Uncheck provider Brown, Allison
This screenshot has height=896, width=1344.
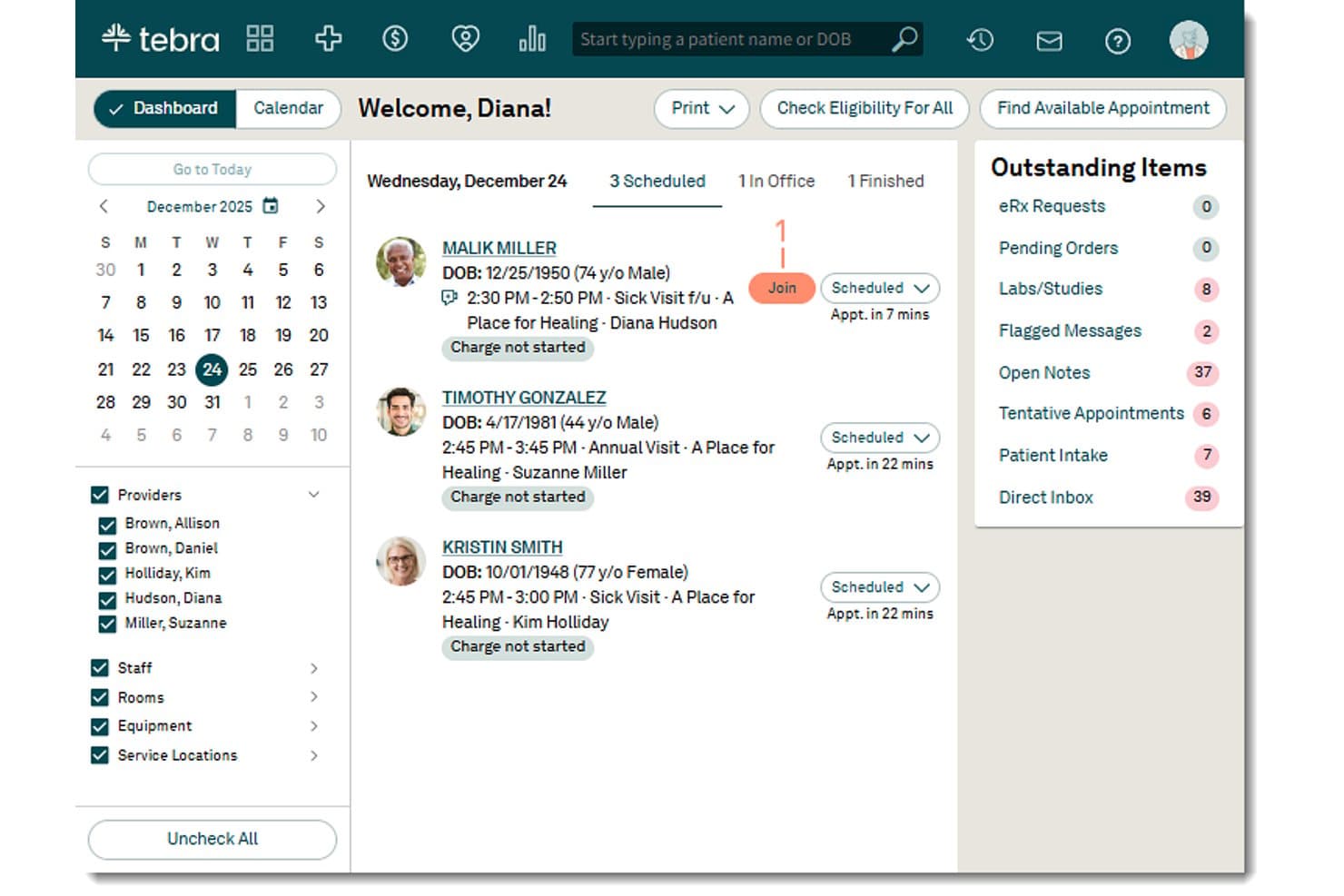point(107,525)
